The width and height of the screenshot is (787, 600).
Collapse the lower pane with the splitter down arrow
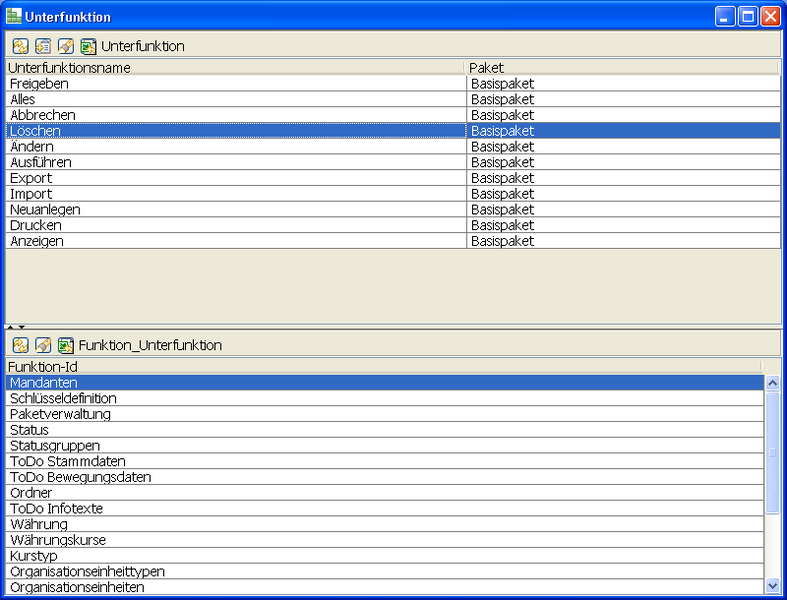[21, 327]
